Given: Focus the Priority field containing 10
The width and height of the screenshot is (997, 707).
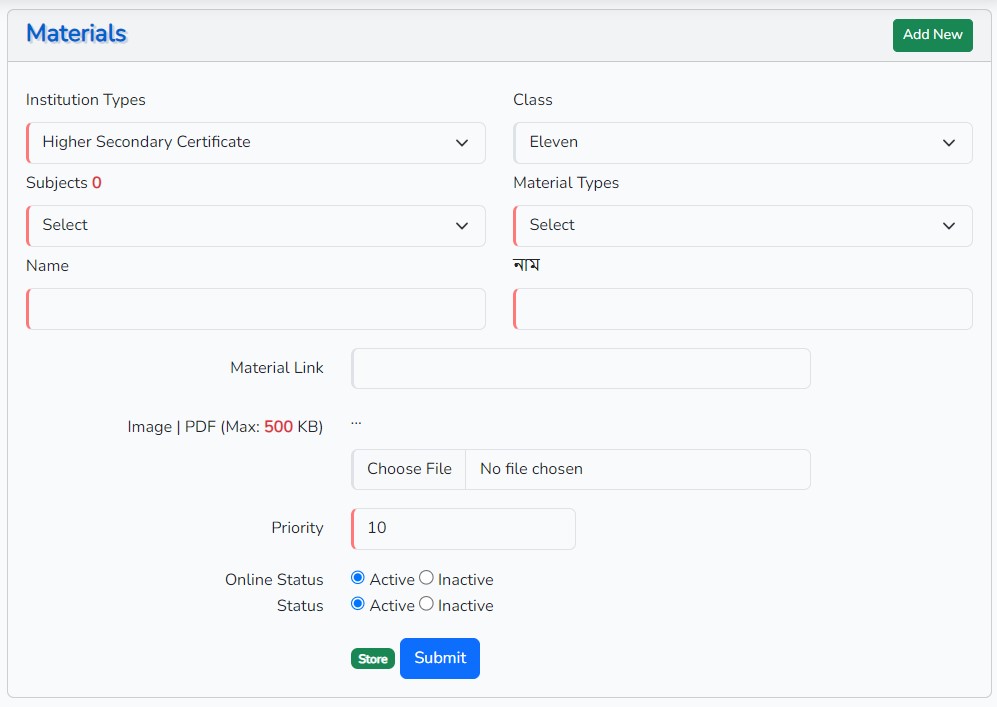Looking at the screenshot, I should (x=464, y=528).
